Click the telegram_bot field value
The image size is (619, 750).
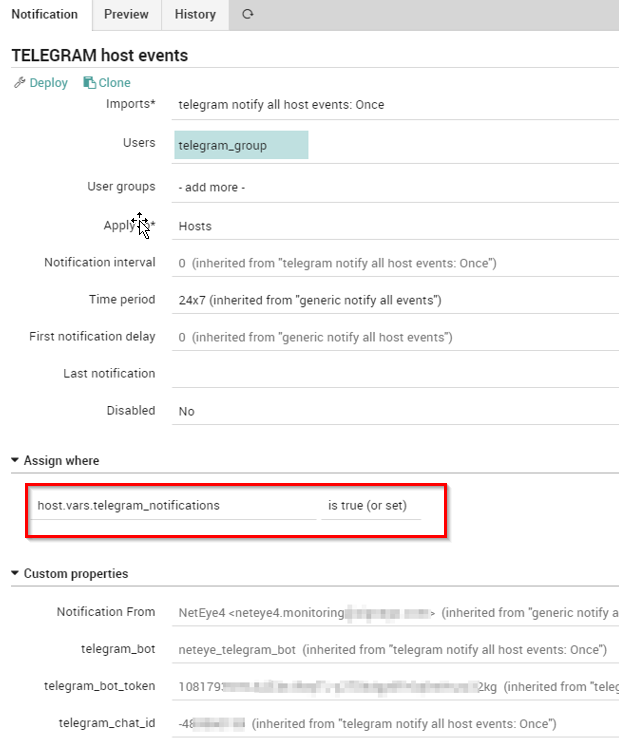click(x=395, y=650)
